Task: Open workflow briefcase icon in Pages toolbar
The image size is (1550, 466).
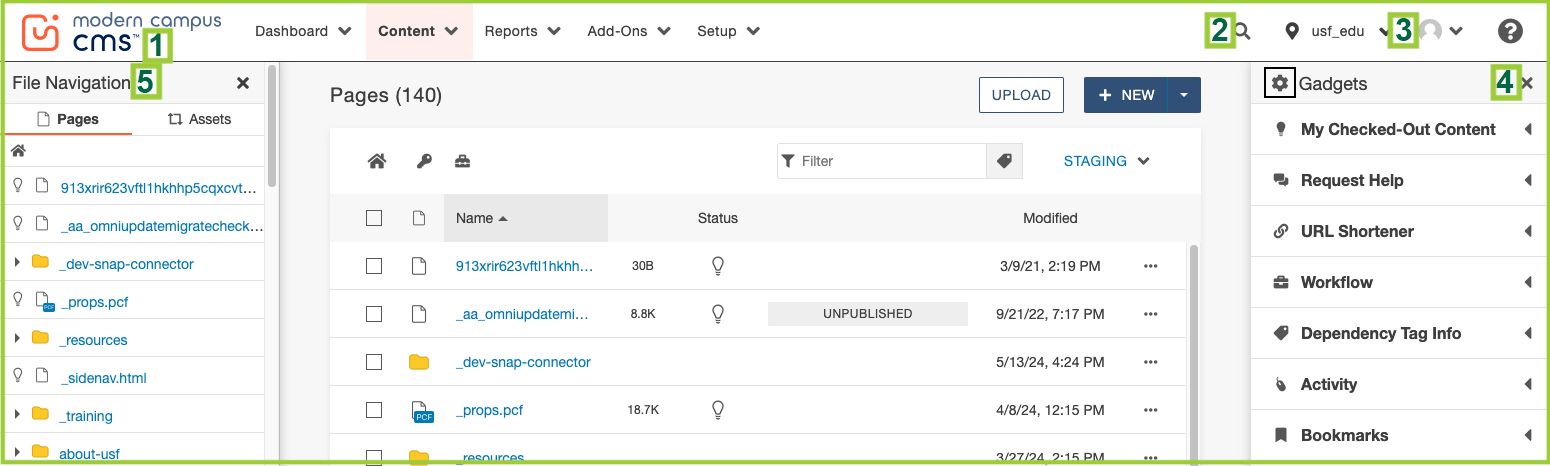Action: click(x=463, y=161)
